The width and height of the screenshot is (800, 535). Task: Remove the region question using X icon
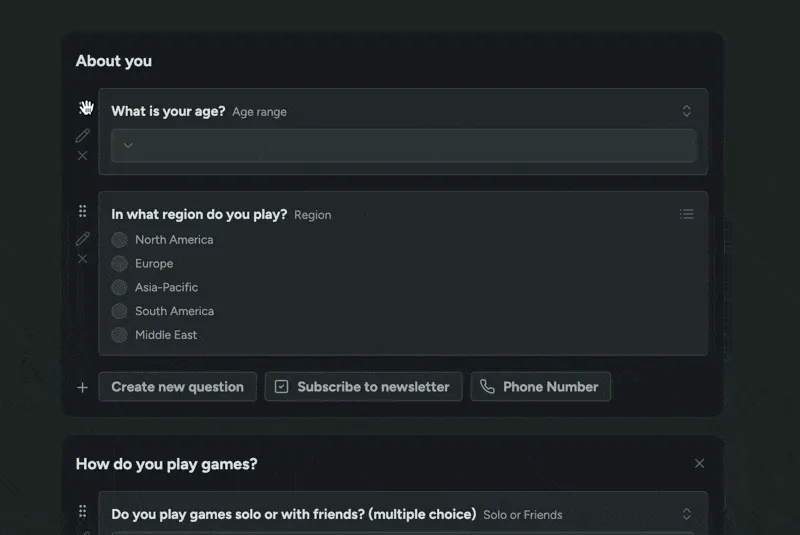coord(83,259)
